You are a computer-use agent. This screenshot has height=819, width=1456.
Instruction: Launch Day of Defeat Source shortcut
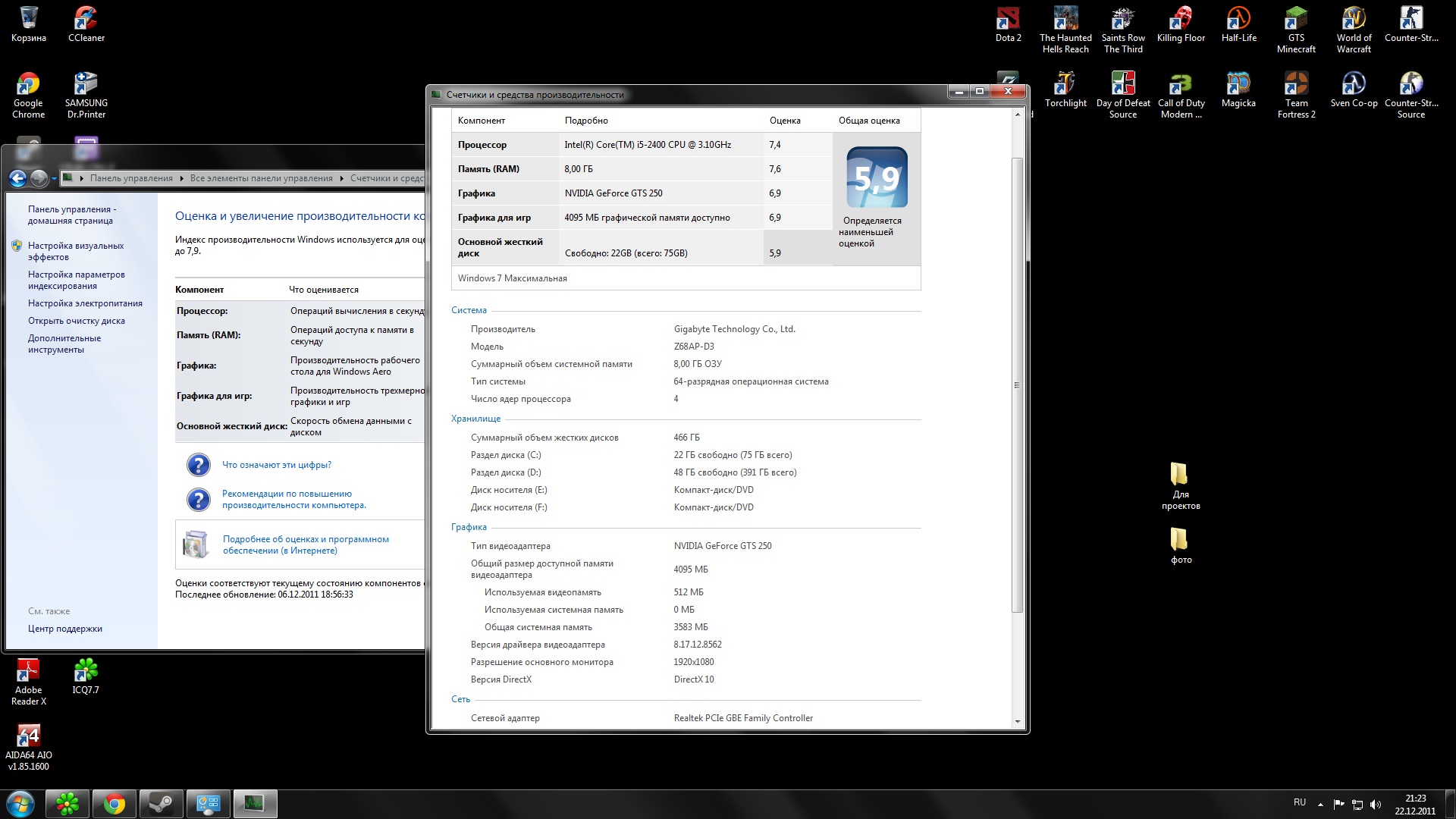coord(1123,95)
